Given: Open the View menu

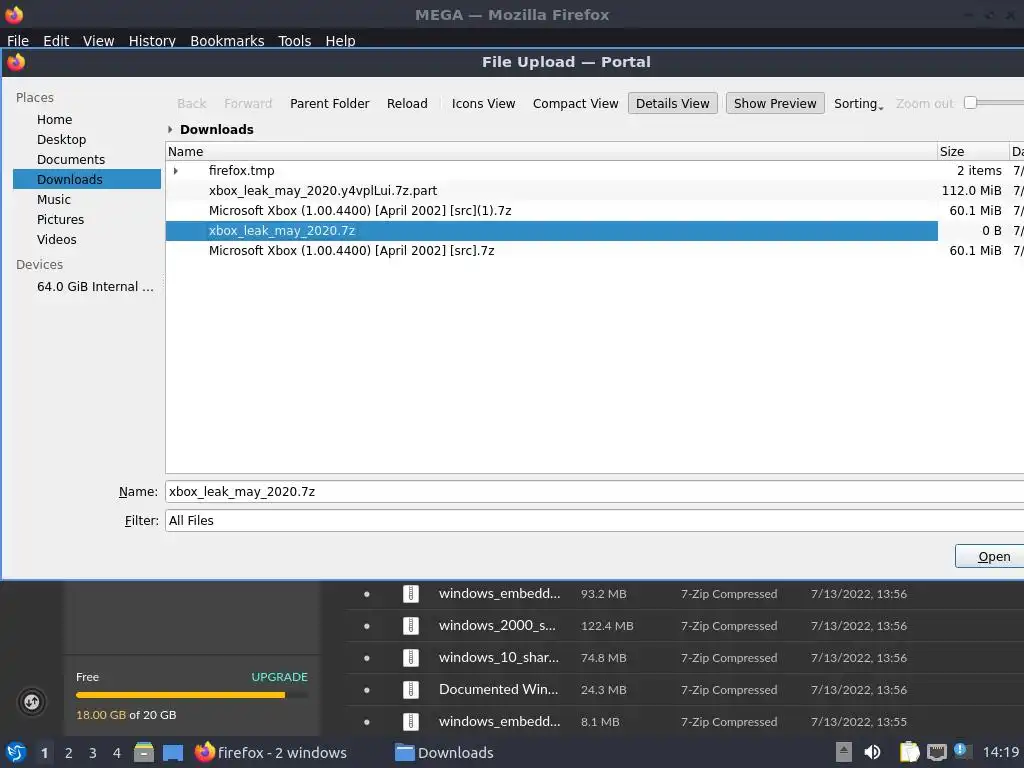Looking at the screenshot, I should coord(99,40).
